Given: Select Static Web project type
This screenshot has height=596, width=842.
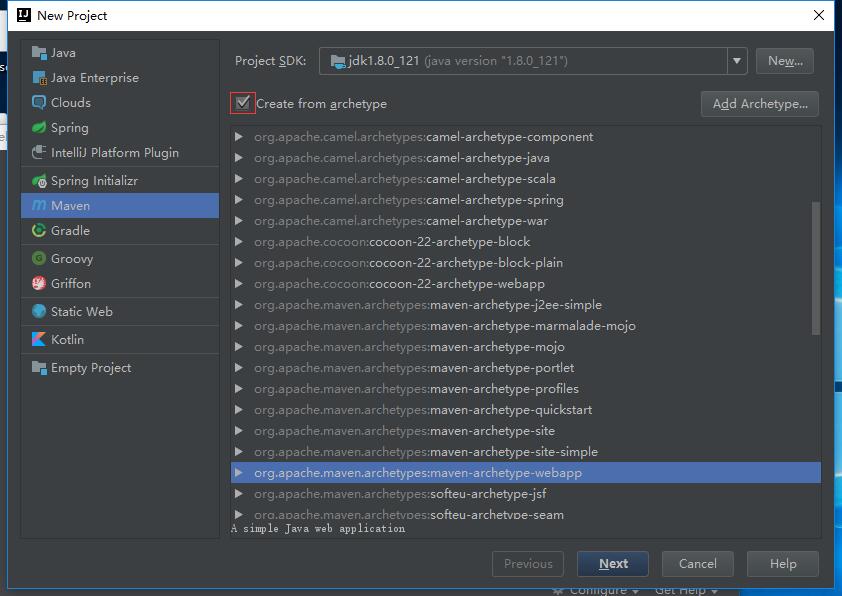Looking at the screenshot, I should tap(81, 312).
